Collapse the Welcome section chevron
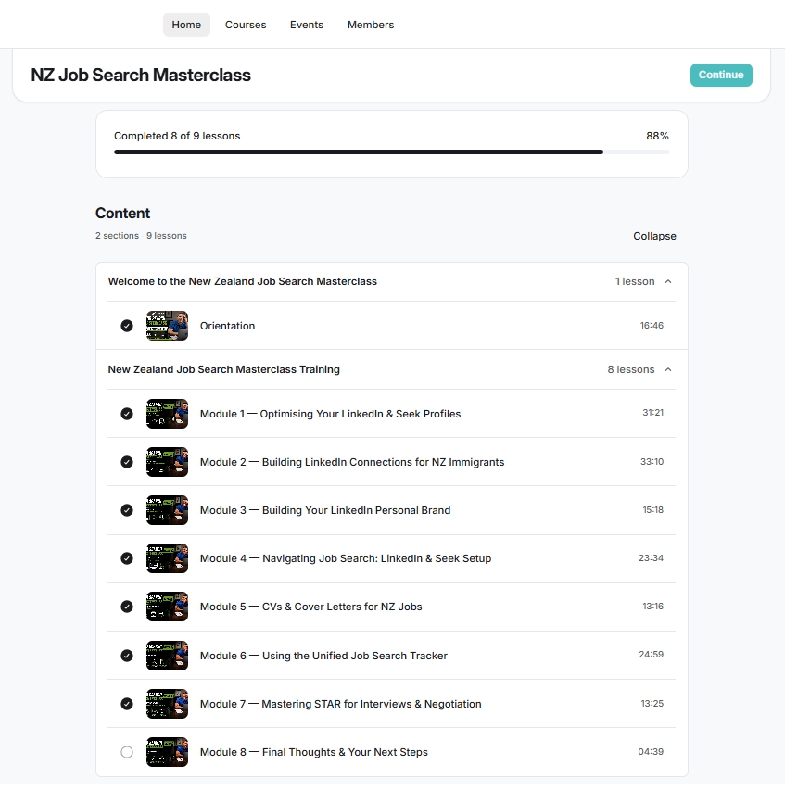This screenshot has height=785, width=785. coord(668,281)
